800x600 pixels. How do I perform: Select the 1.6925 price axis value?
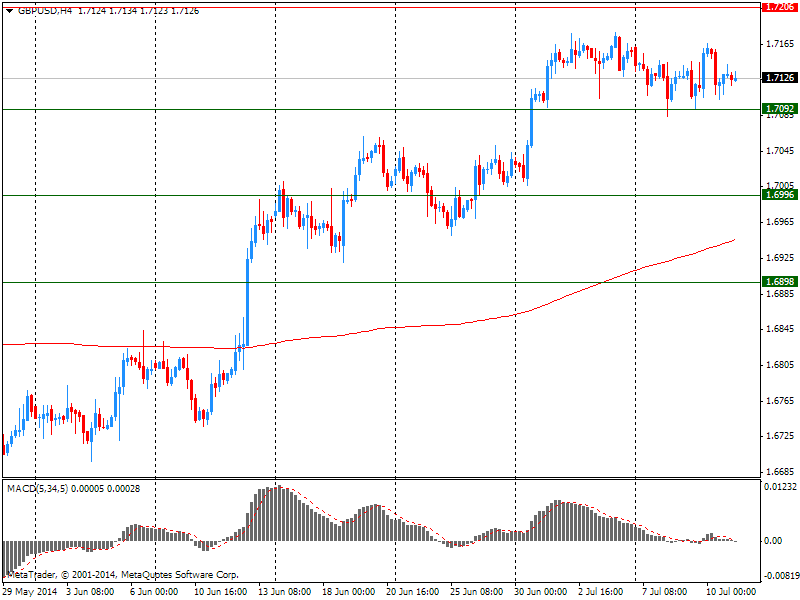coord(780,258)
